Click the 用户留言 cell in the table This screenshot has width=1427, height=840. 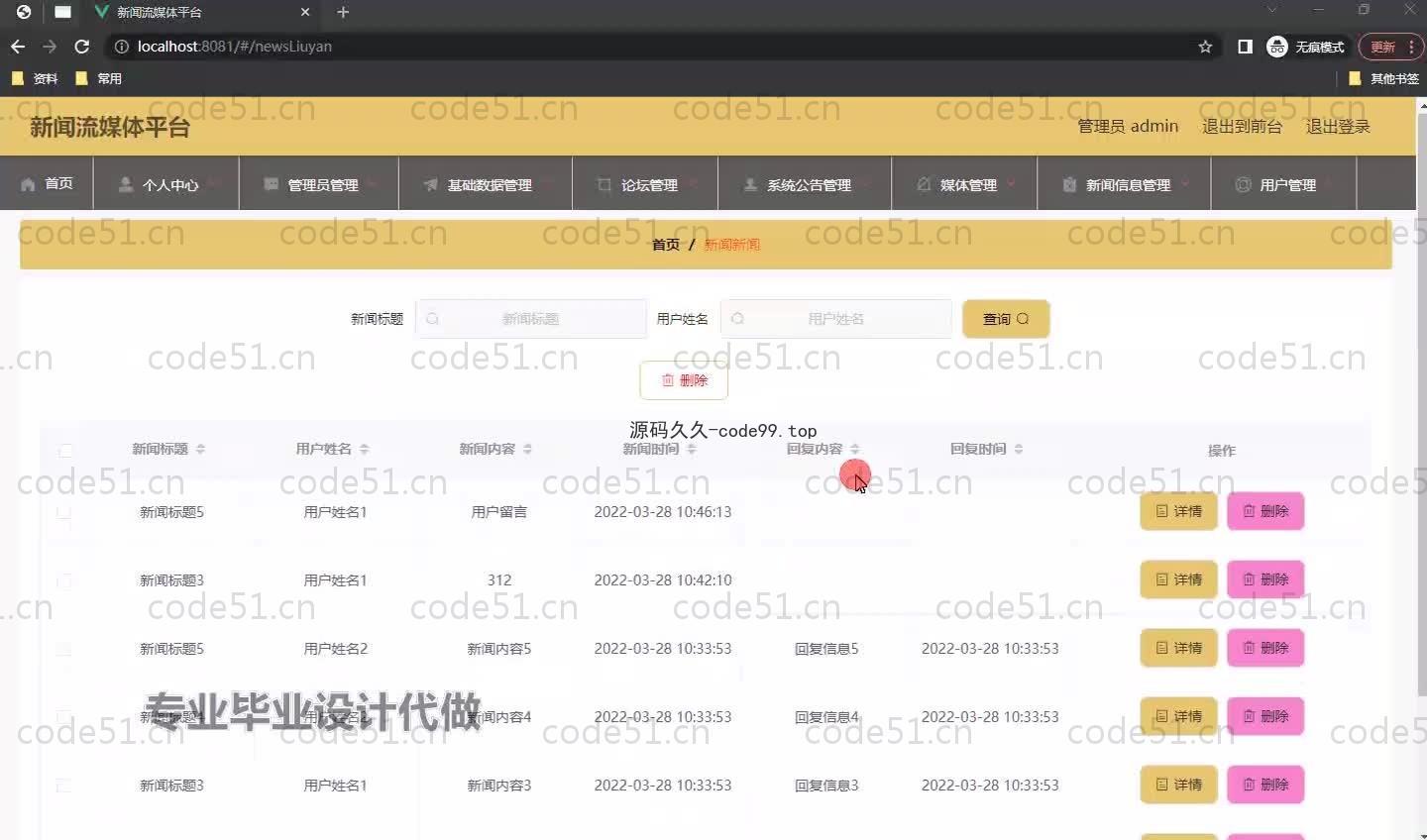pyautogui.click(x=499, y=512)
